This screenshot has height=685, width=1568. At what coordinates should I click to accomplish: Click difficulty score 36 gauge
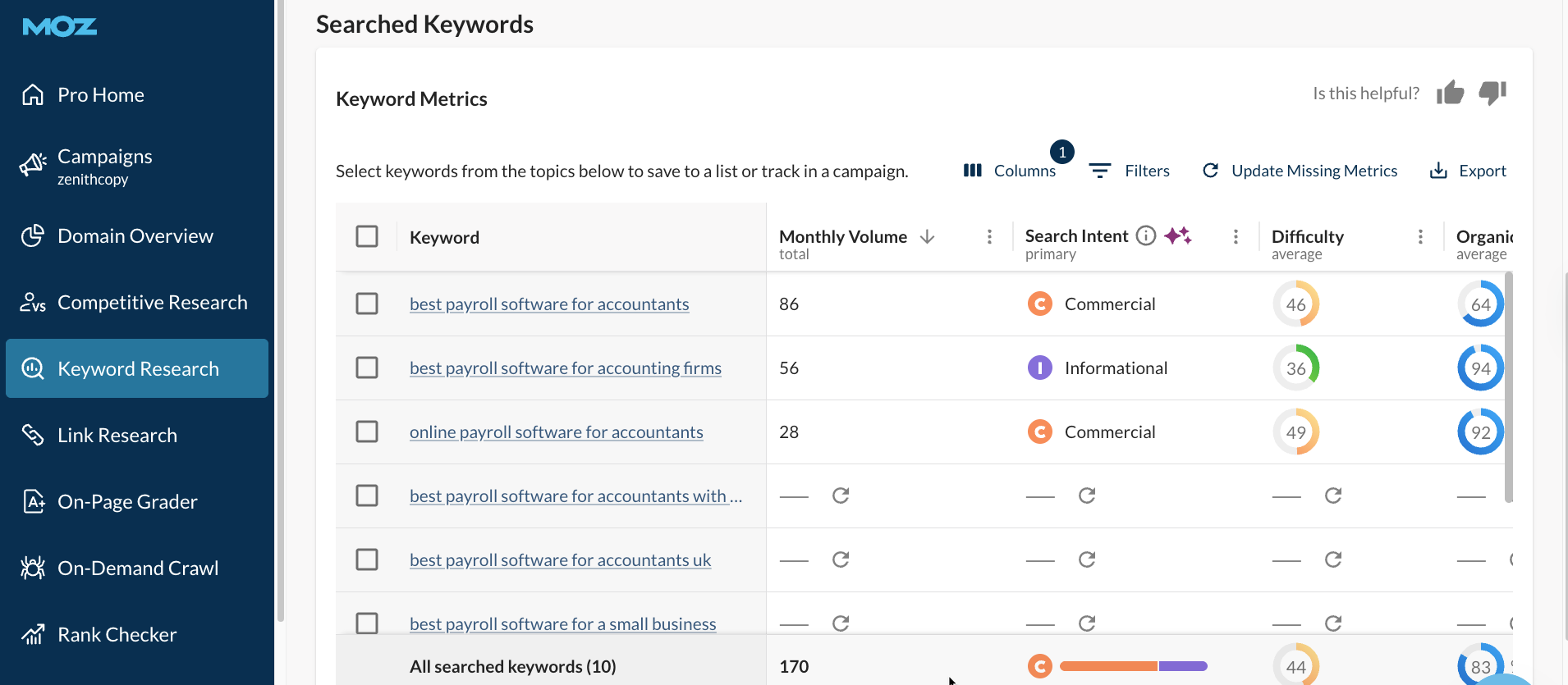1296,368
